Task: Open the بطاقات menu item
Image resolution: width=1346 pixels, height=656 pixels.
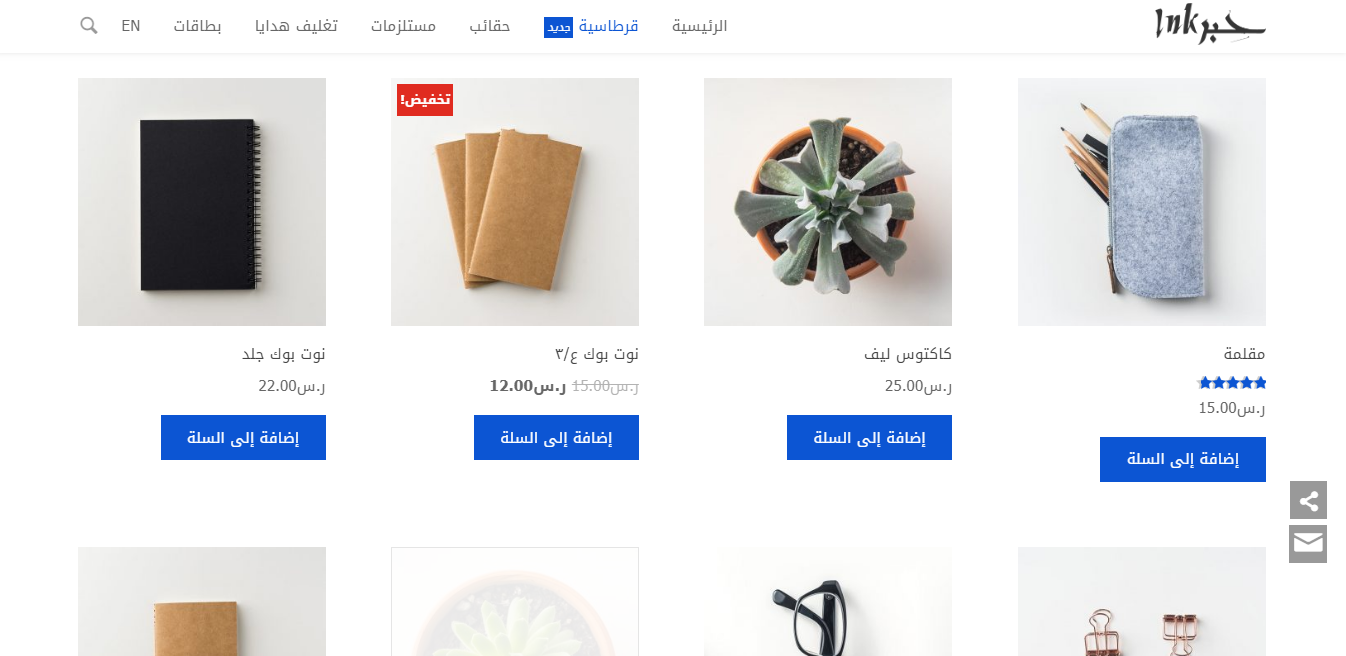Action: [197, 26]
